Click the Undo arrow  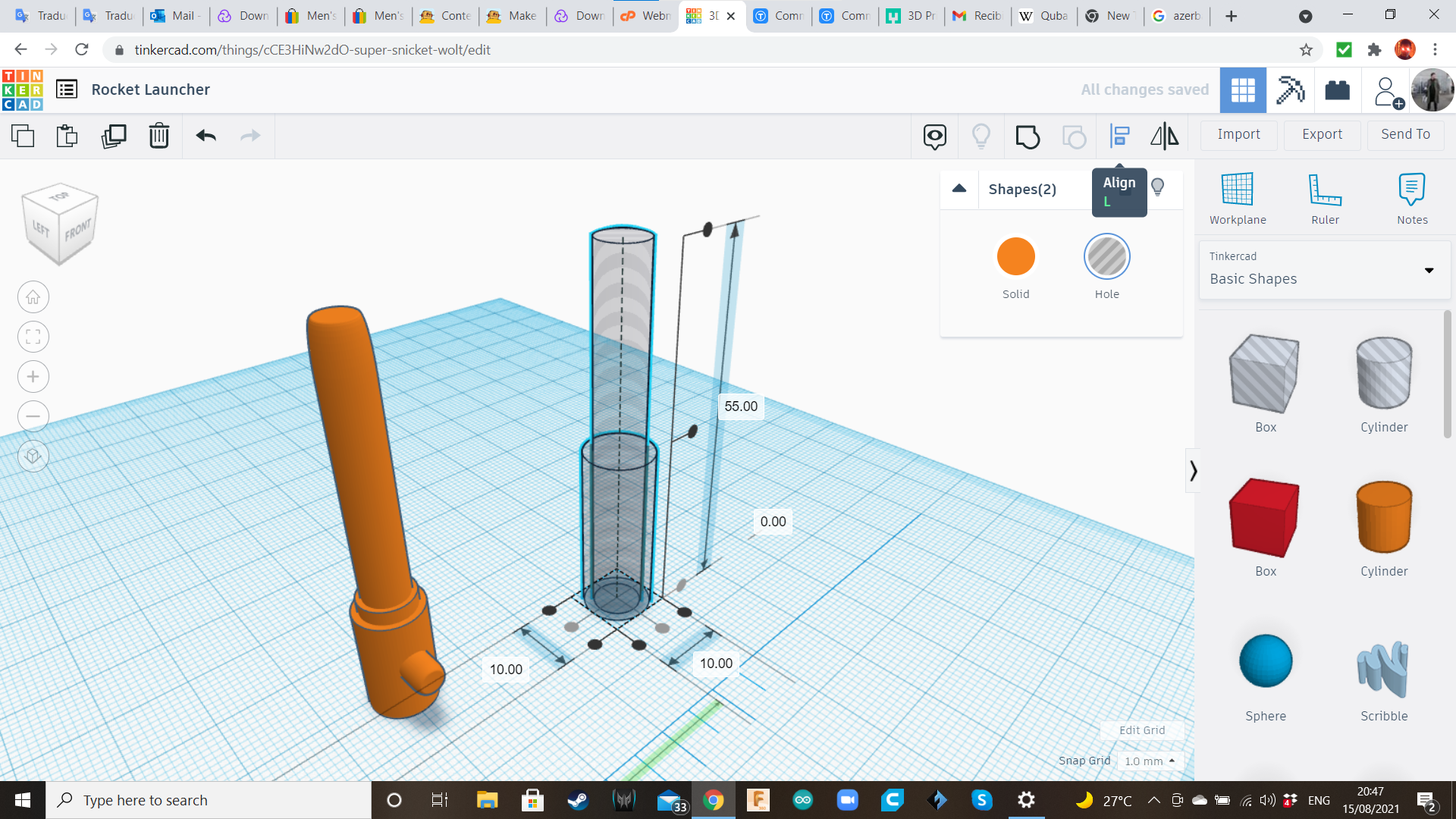click(x=206, y=136)
